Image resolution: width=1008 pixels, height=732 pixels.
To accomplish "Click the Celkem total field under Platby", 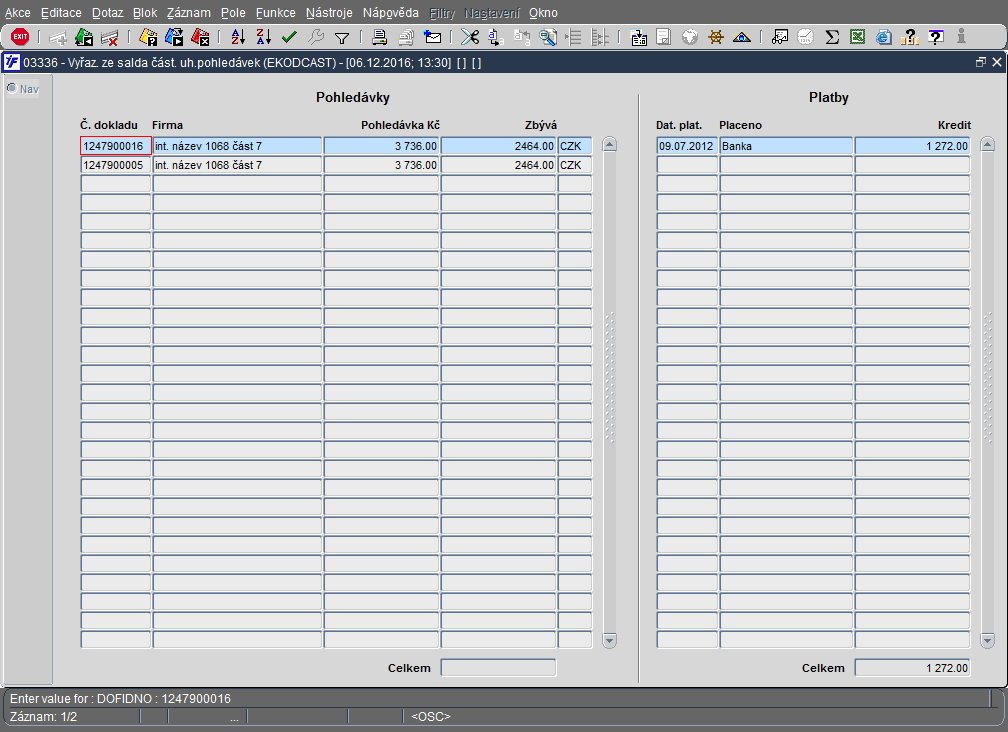I will point(912,668).
